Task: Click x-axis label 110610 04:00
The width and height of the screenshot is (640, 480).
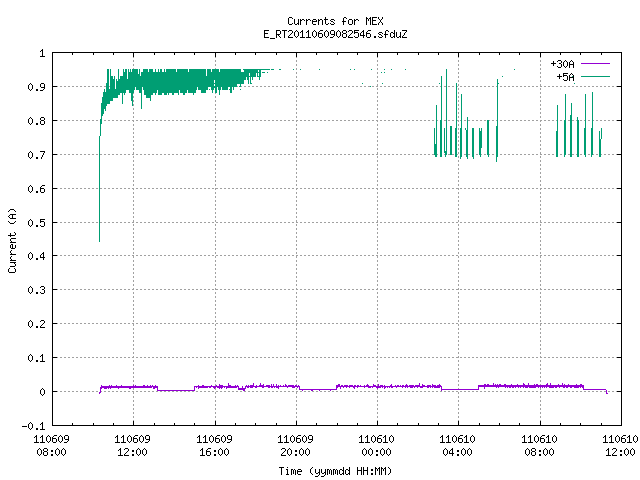Action: point(457,446)
